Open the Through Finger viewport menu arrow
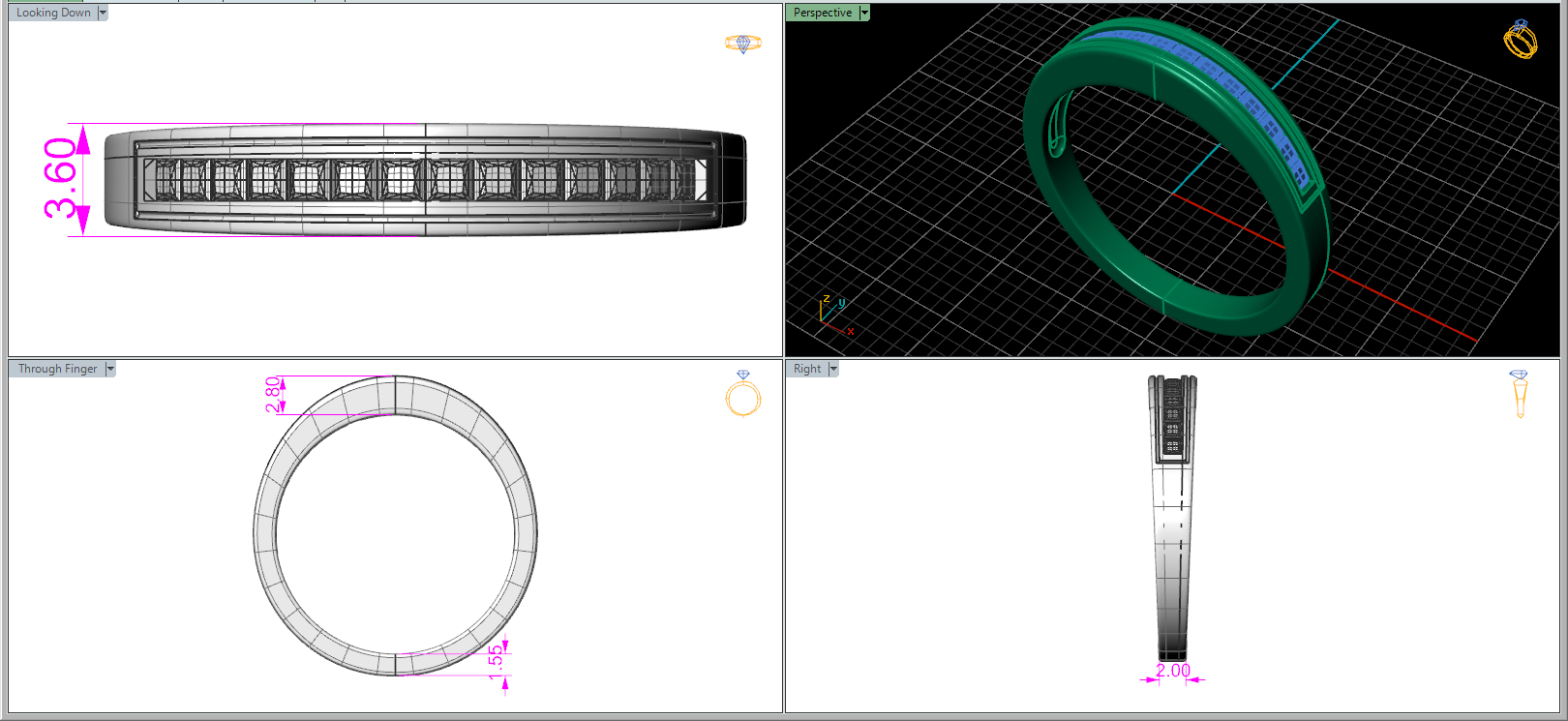Image resolution: width=1568 pixels, height=721 pixels. click(x=110, y=369)
